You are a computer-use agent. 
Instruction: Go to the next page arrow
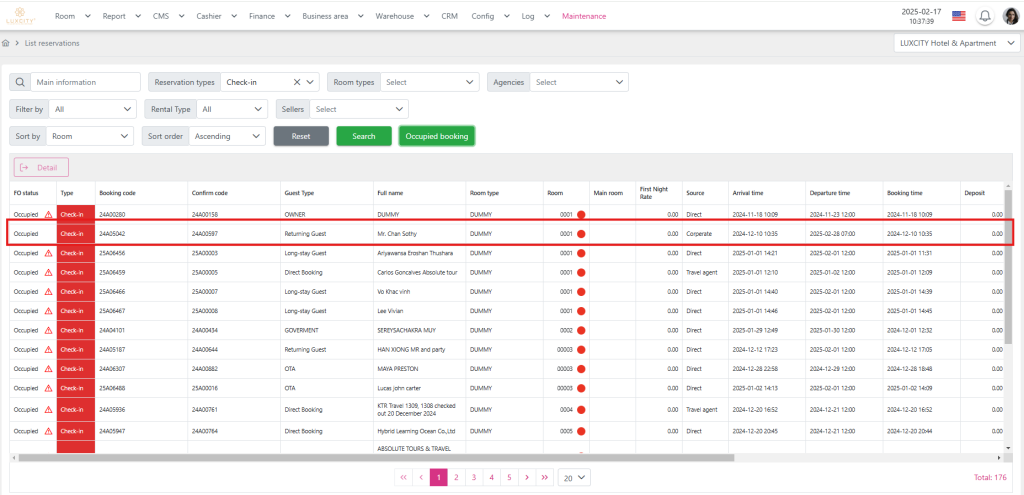click(526, 478)
